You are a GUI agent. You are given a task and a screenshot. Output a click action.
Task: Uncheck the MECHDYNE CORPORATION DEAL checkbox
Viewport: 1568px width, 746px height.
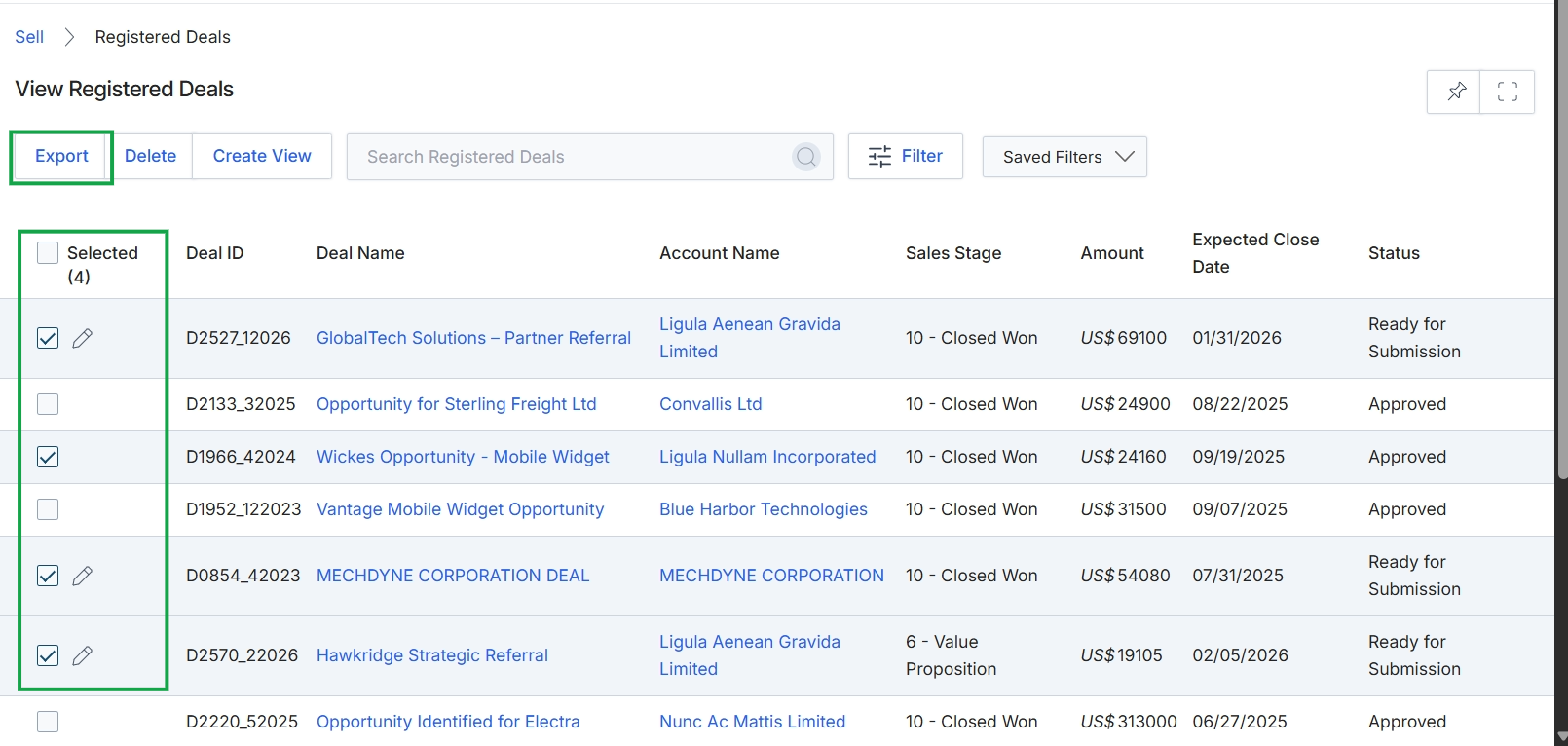[x=48, y=576]
